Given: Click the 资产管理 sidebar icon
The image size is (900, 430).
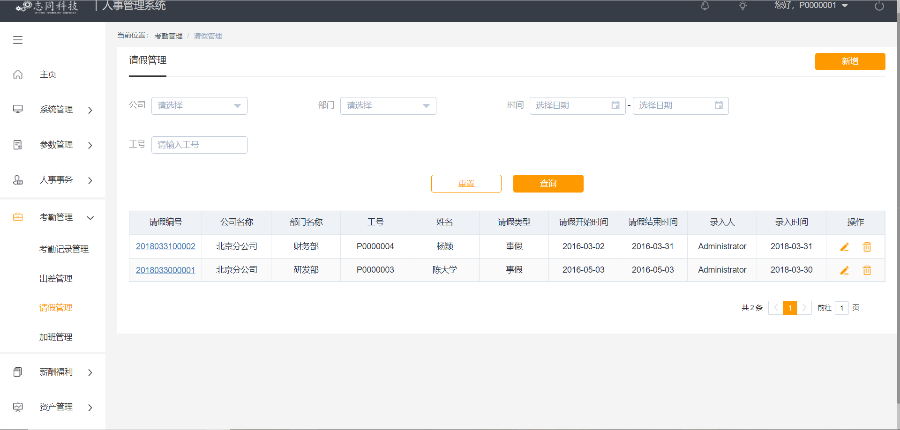Looking at the screenshot, I should (18, 407).
